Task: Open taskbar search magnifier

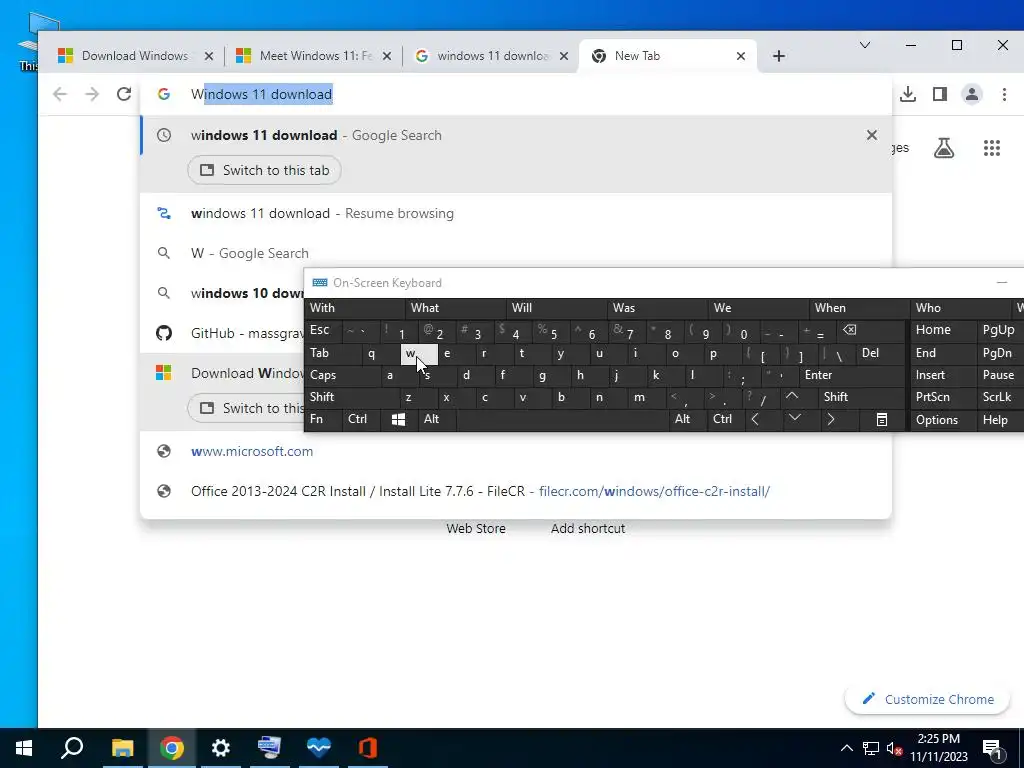Action: pos(72,748)
